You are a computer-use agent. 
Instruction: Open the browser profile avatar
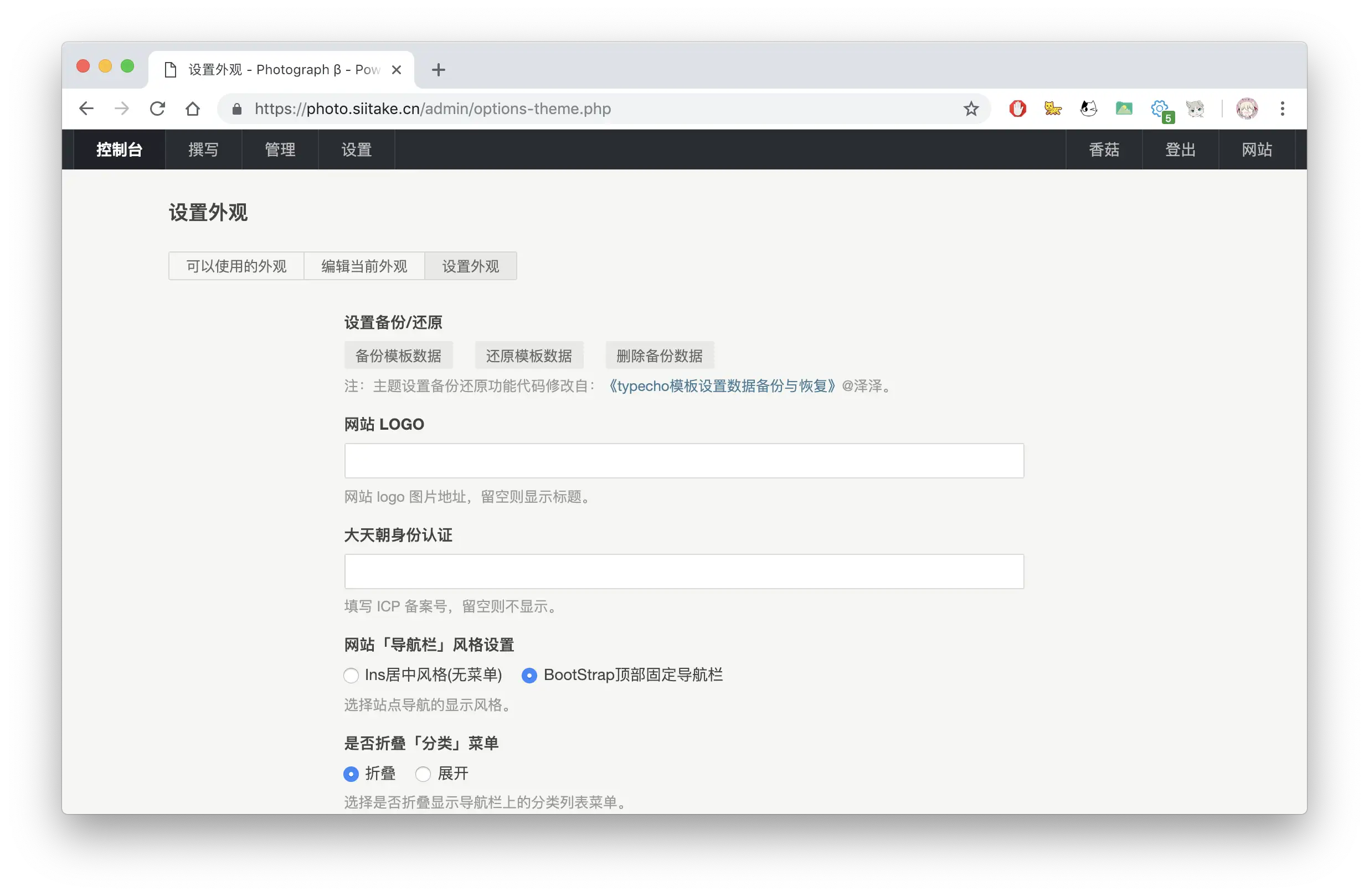1247,109
